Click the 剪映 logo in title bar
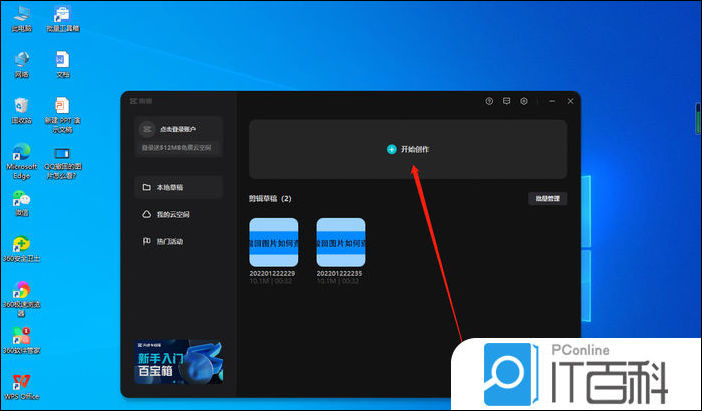 point(141,101)
